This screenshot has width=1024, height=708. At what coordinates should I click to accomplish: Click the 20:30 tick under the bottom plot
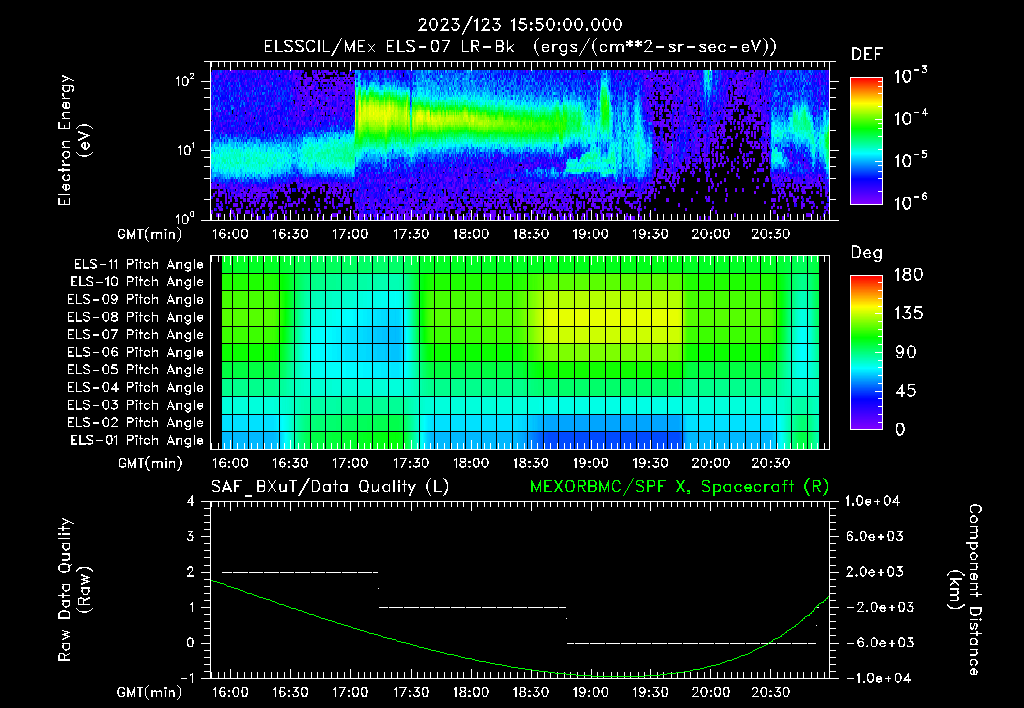(x=771, y=692)
